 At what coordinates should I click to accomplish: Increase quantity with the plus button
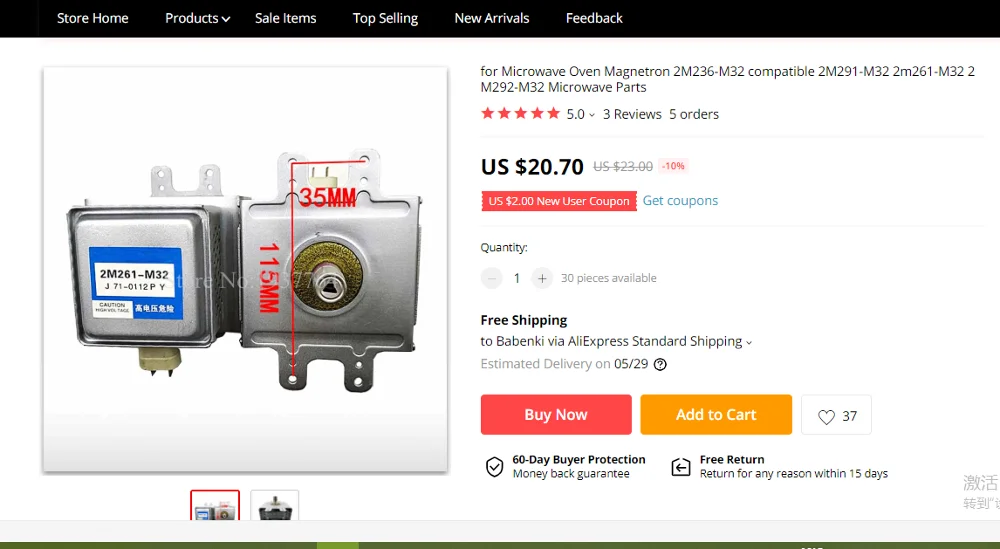coord(542,278)
